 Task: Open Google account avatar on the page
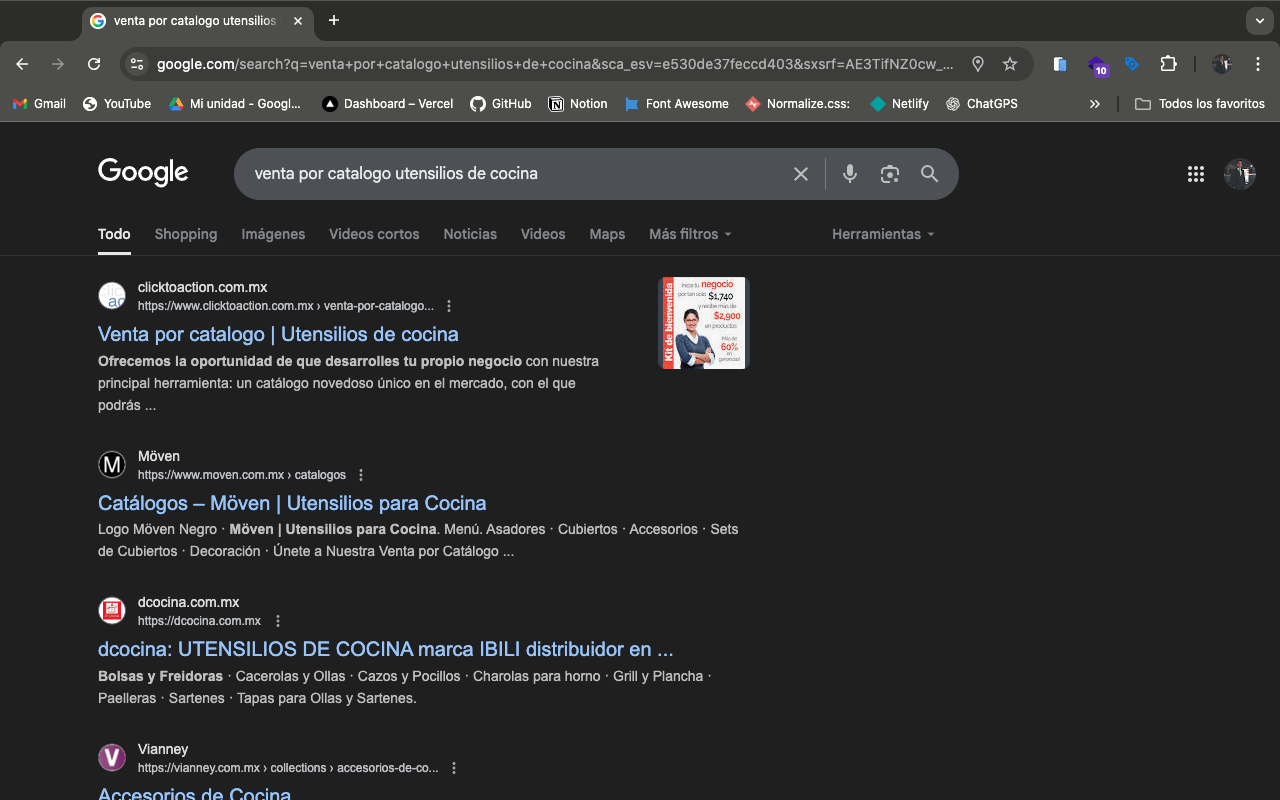tap(1240, 174)
